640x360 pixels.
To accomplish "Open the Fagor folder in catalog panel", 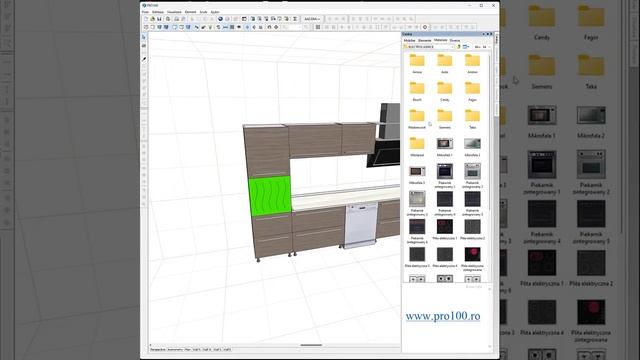I will (x=472, y=92).
